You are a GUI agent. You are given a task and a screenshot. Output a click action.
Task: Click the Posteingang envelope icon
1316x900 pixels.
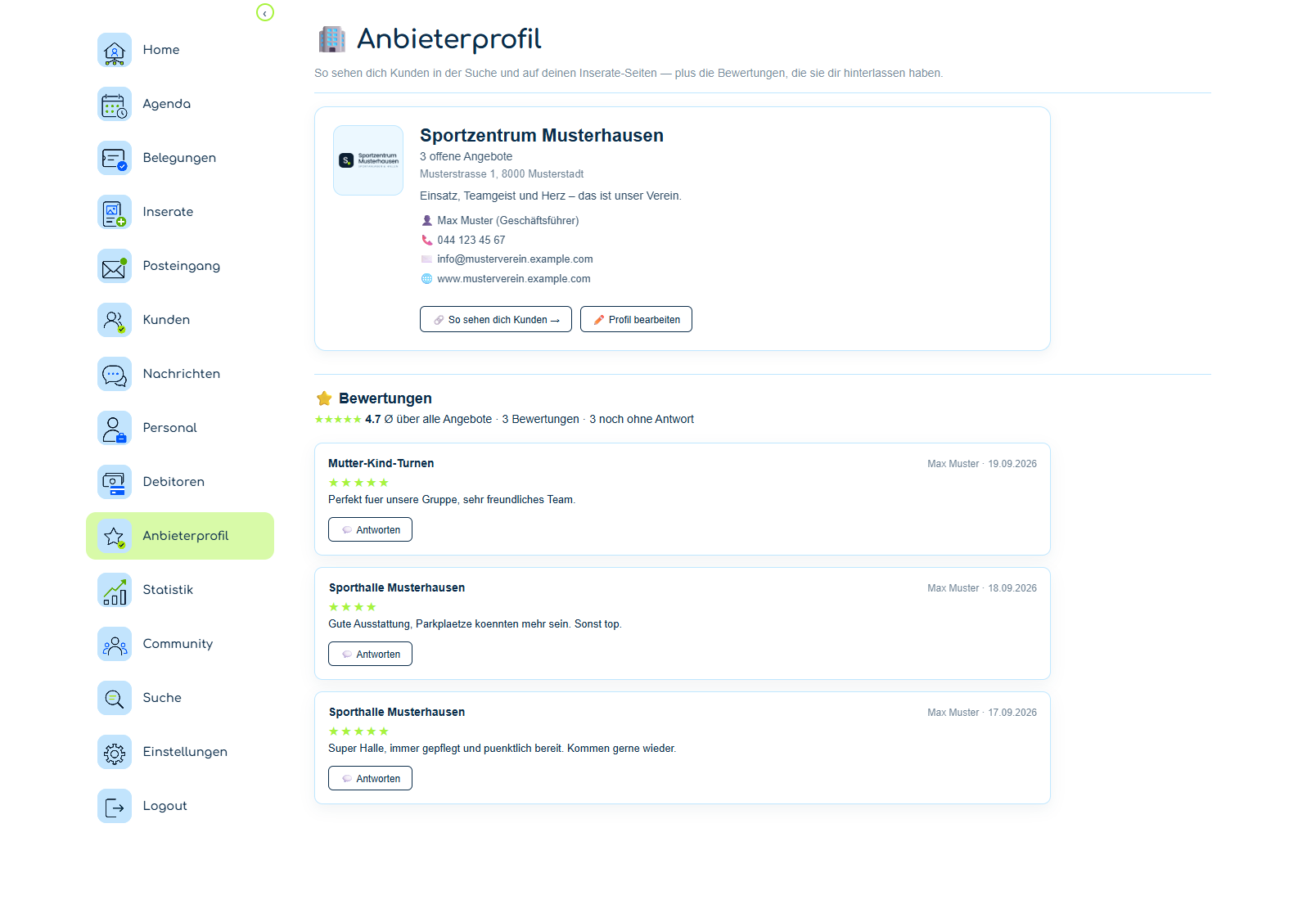(x=115, y=266)
